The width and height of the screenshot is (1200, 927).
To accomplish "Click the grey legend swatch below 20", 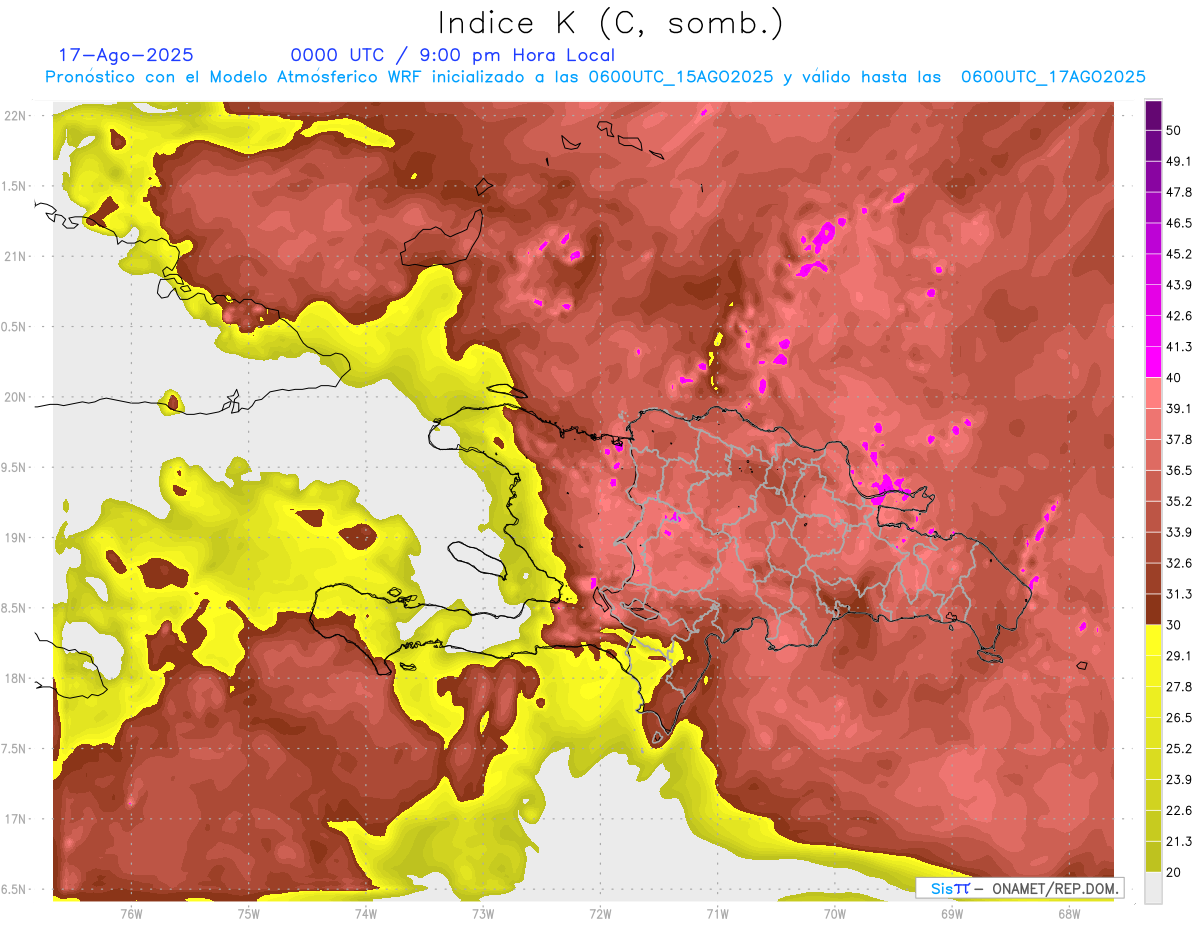I will click(x=1153, y=888).
